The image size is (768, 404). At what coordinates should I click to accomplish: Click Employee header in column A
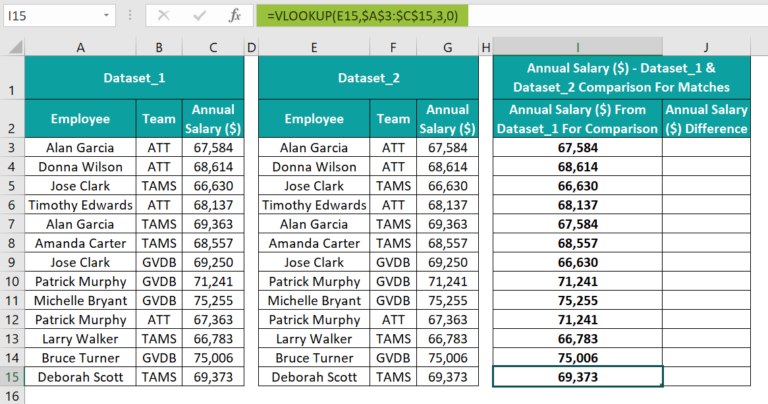80,119
